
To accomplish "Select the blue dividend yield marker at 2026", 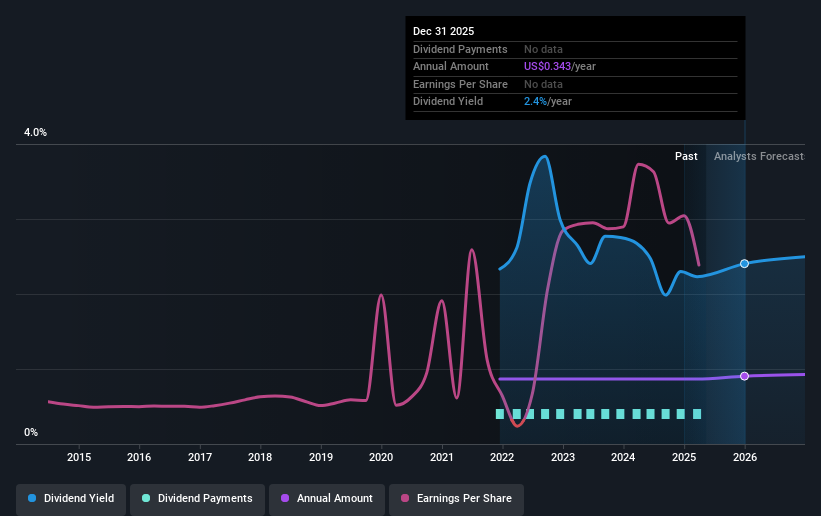I will pos(744,264).
